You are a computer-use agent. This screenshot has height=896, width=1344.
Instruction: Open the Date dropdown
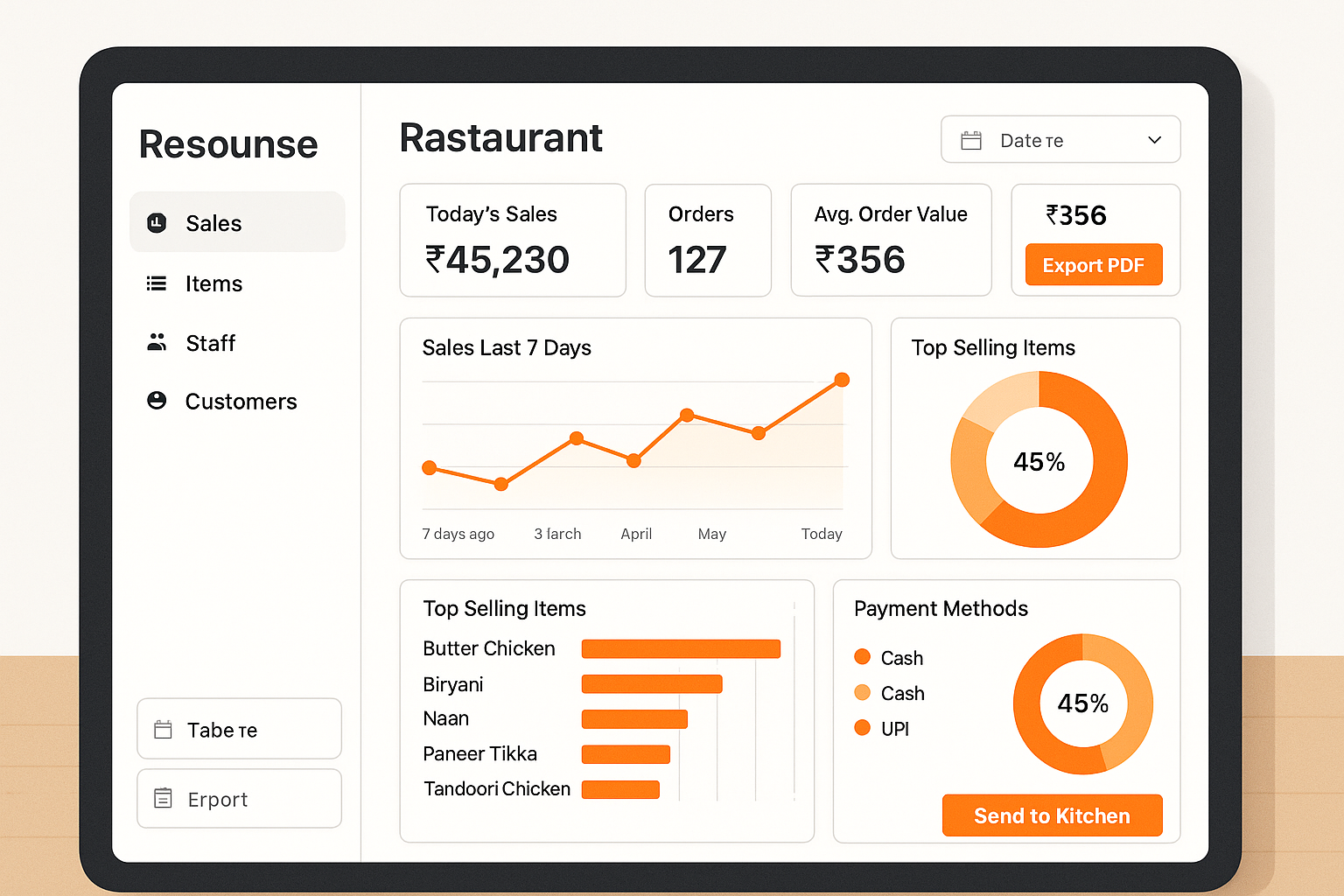(1060, 139)
